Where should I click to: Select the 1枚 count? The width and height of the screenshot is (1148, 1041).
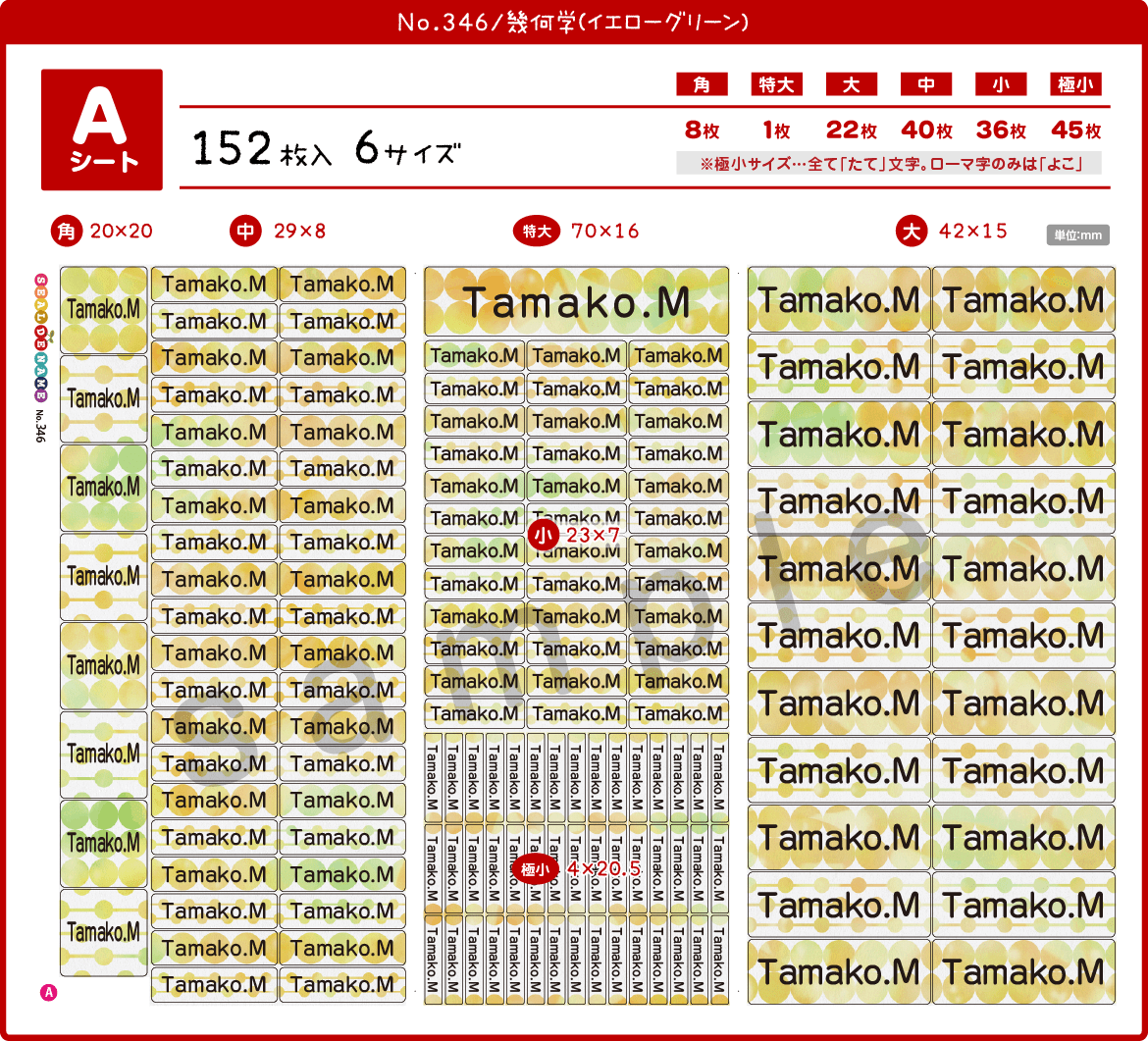pyautogui.click(x=777, y=130)
